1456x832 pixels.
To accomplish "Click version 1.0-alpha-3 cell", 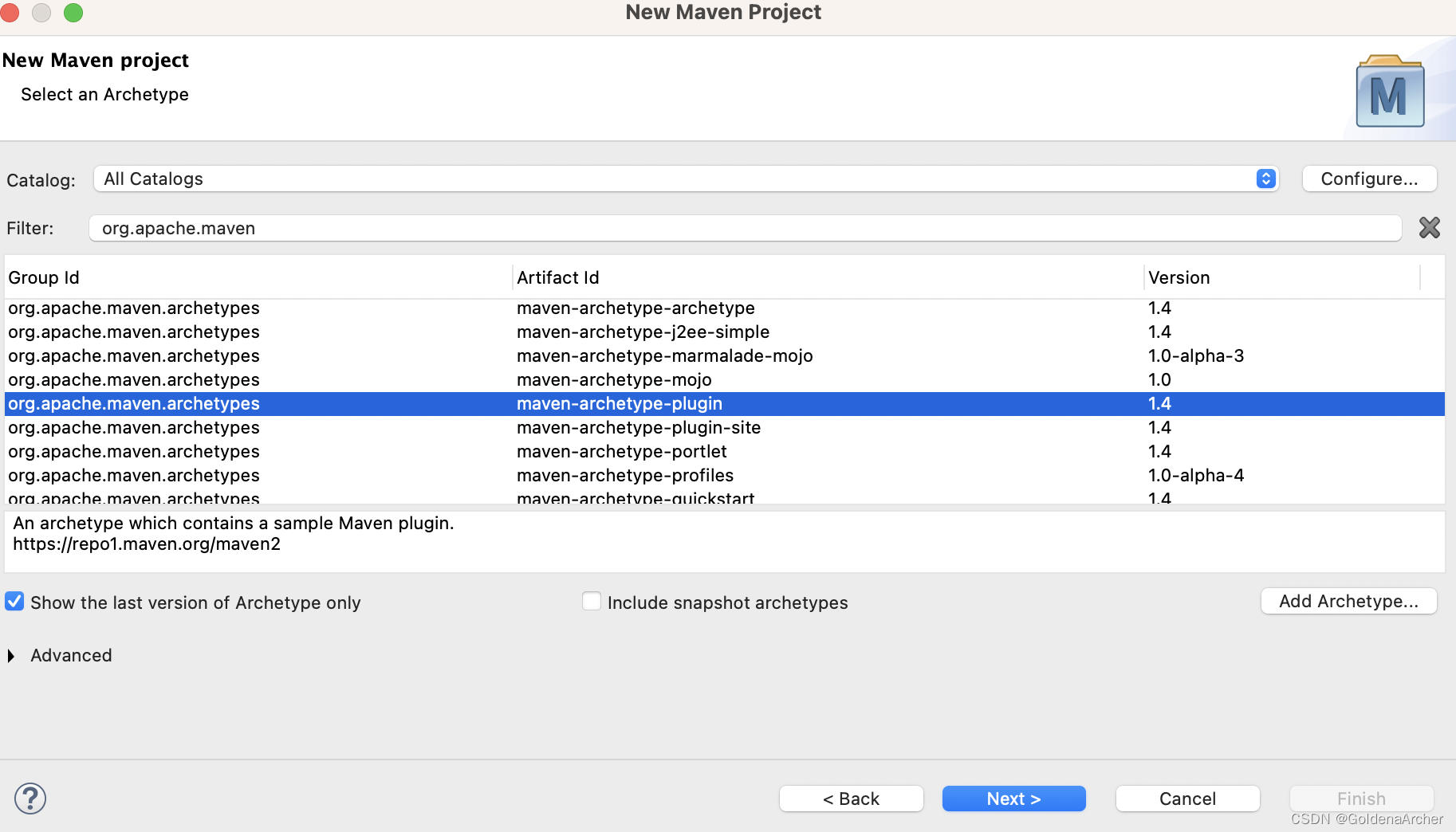I will click(1196, 356).
